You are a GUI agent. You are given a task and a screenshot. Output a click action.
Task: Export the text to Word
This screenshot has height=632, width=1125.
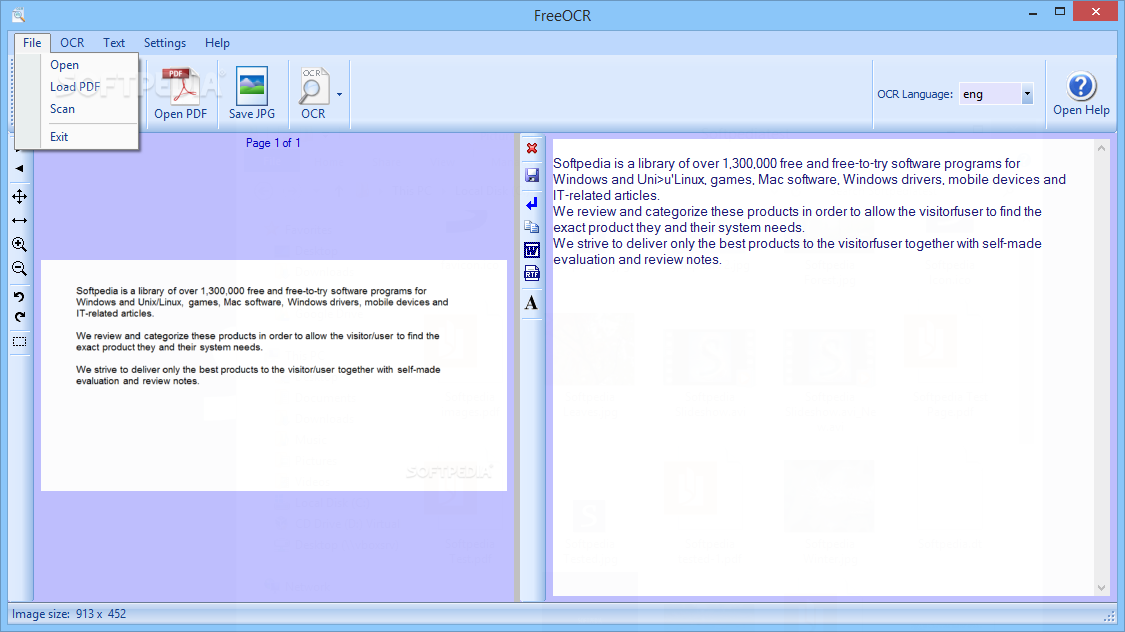click(532, 250)
